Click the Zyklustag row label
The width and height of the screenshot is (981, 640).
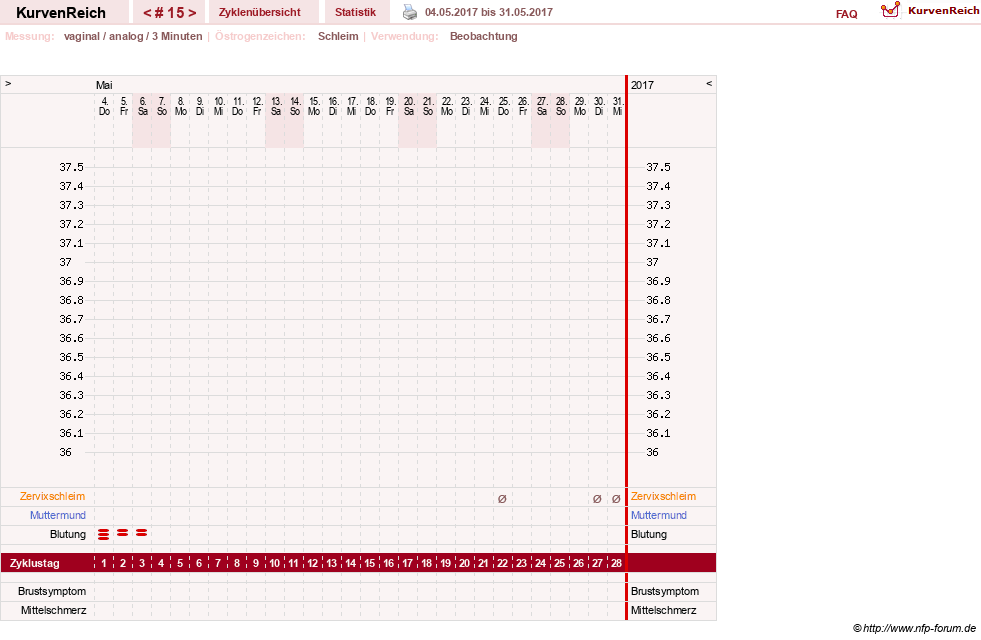pyautogui.click(x=35, y=563)
